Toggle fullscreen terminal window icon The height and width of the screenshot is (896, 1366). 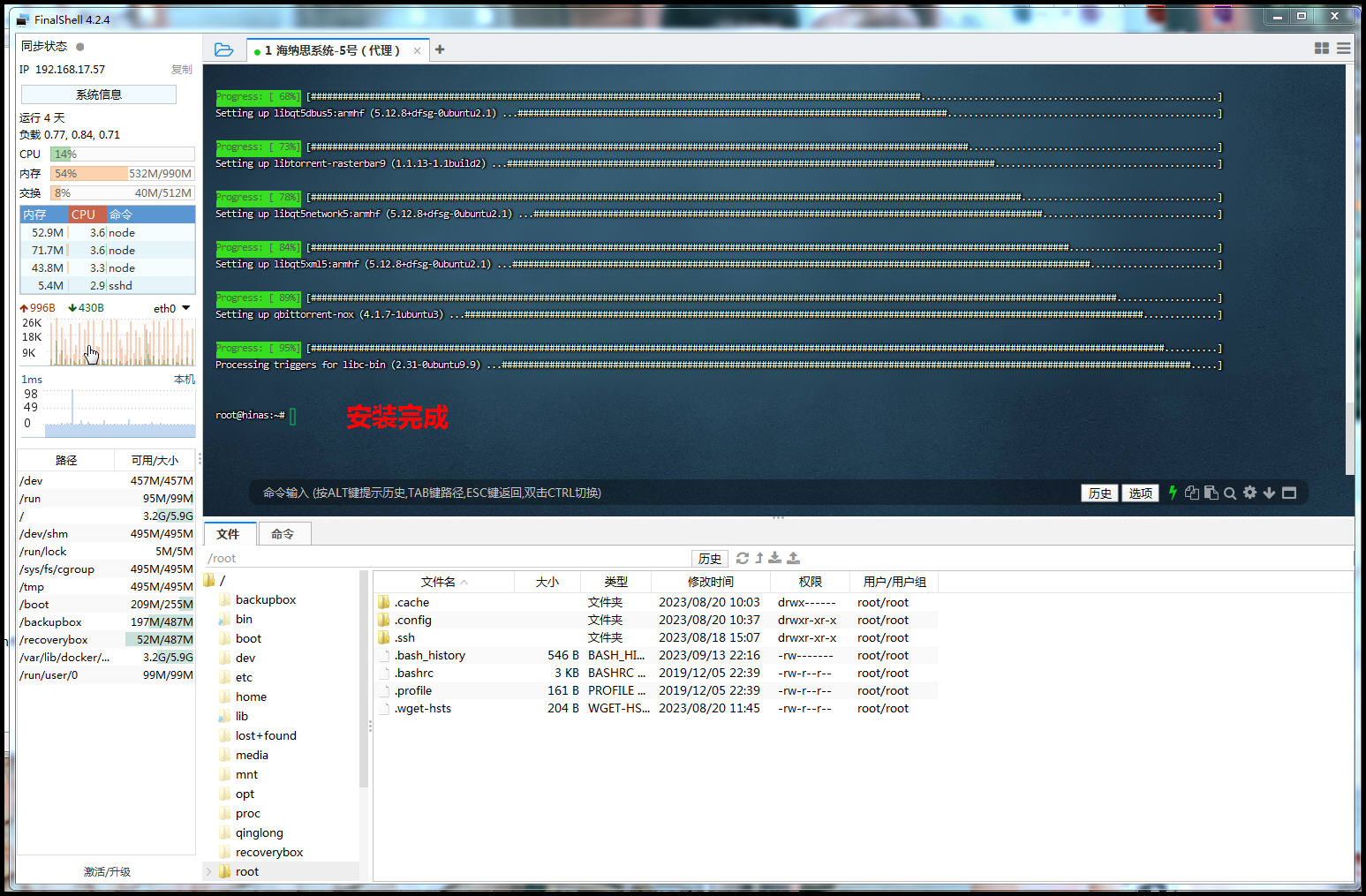(x=1289, y=493)
